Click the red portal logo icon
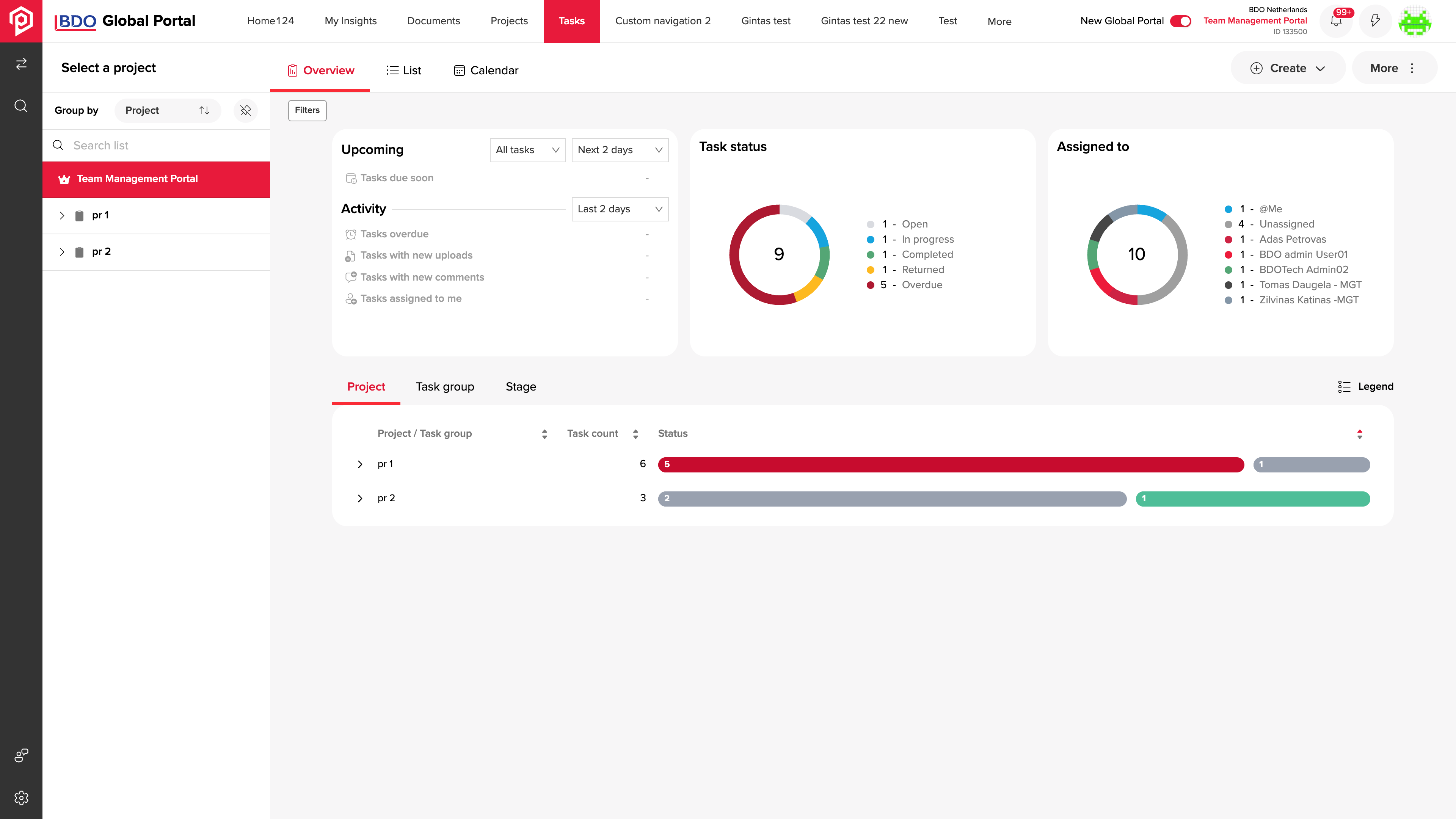1456x819 pixels. [21, 21]
